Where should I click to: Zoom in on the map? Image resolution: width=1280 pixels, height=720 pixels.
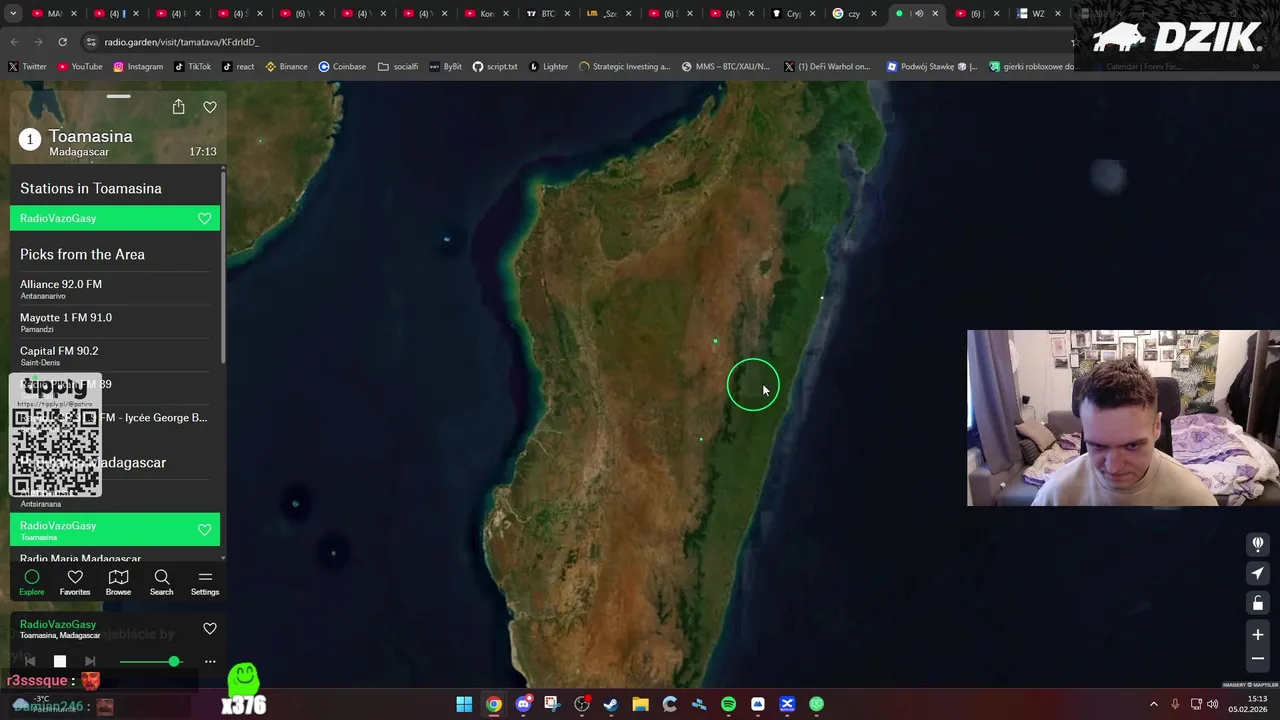[1258, 634]
